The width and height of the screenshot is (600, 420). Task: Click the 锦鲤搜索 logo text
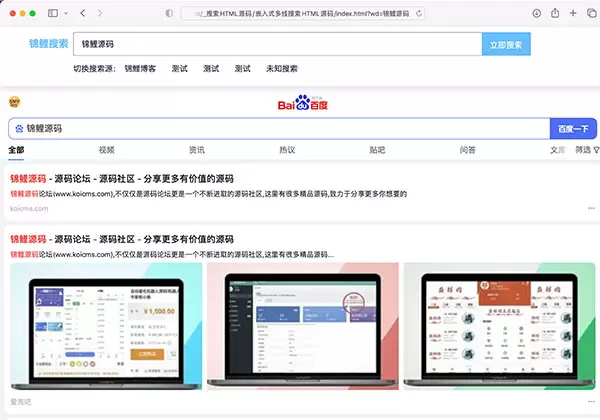(49, 44)
